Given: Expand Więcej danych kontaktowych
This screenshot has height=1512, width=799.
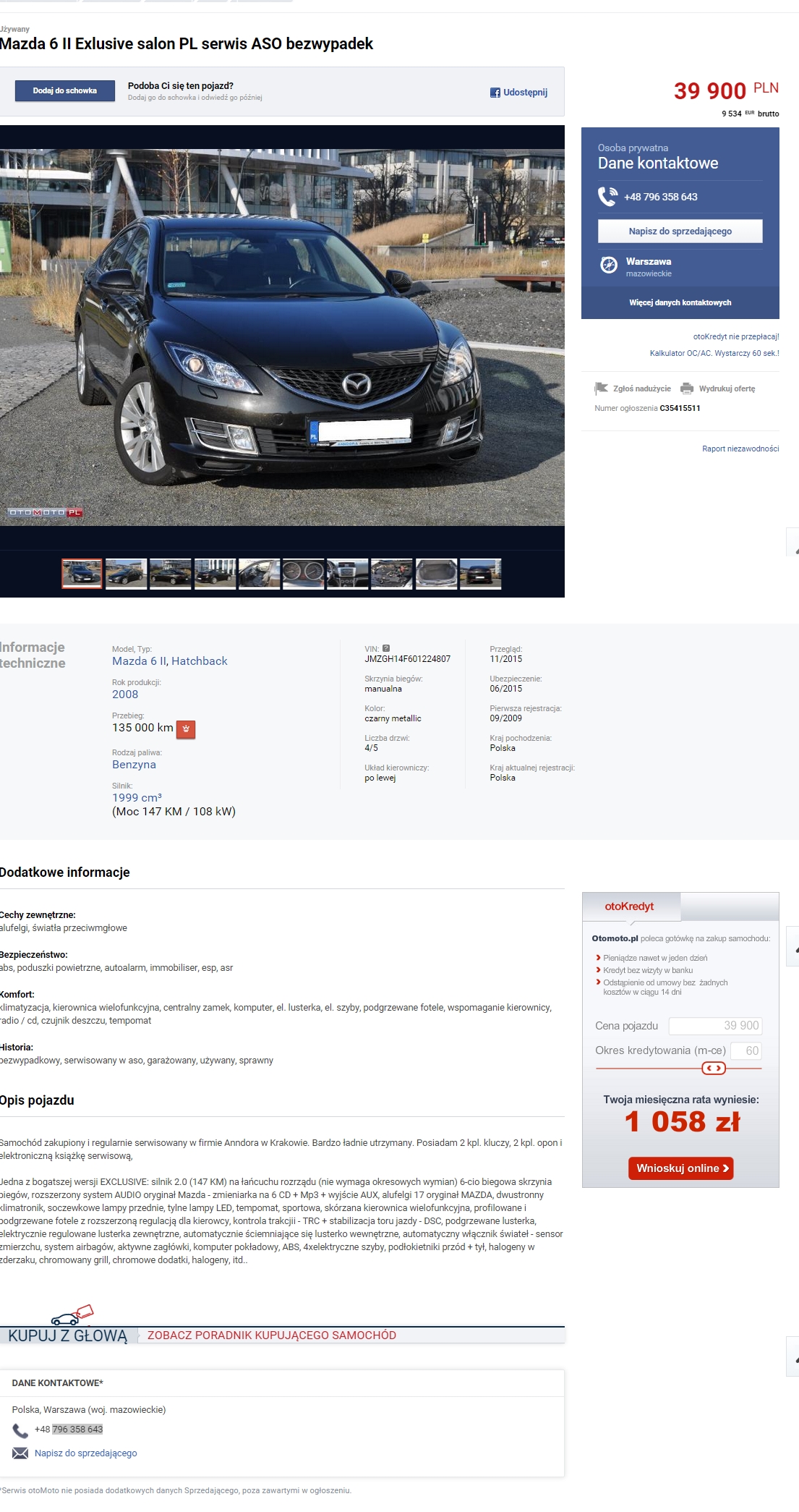Looking at the screenshot, I should (x=680, y=302).
